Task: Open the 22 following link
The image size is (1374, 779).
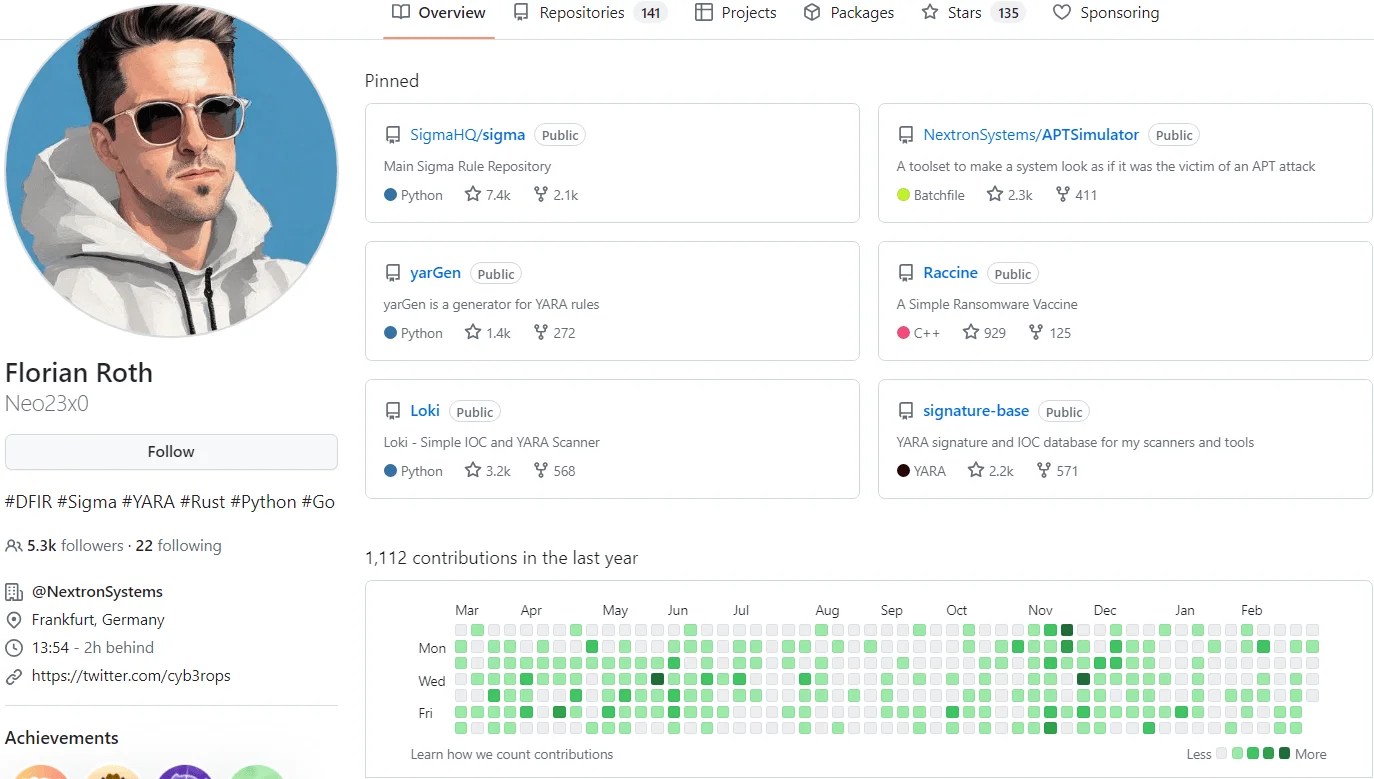Action: [179, 546]
